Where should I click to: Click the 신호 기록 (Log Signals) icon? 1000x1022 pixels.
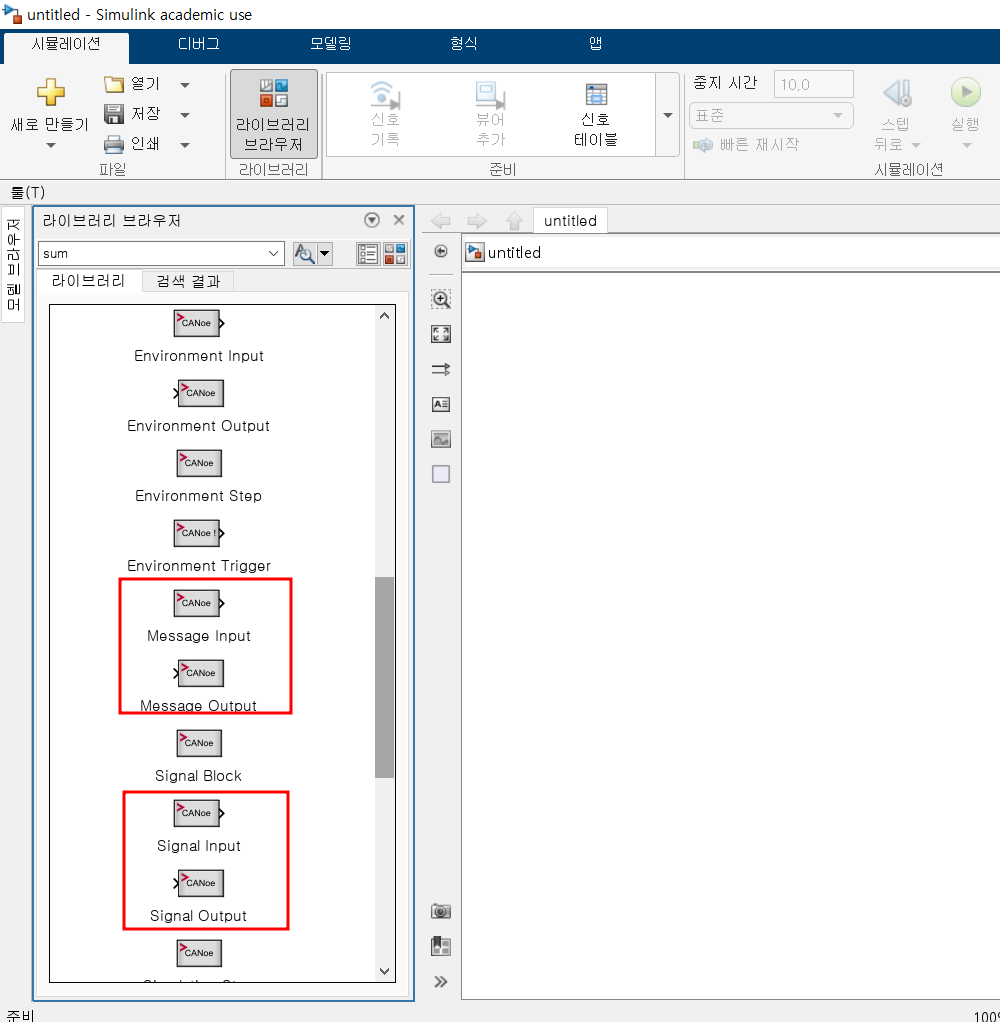click(x=385, y=95)
